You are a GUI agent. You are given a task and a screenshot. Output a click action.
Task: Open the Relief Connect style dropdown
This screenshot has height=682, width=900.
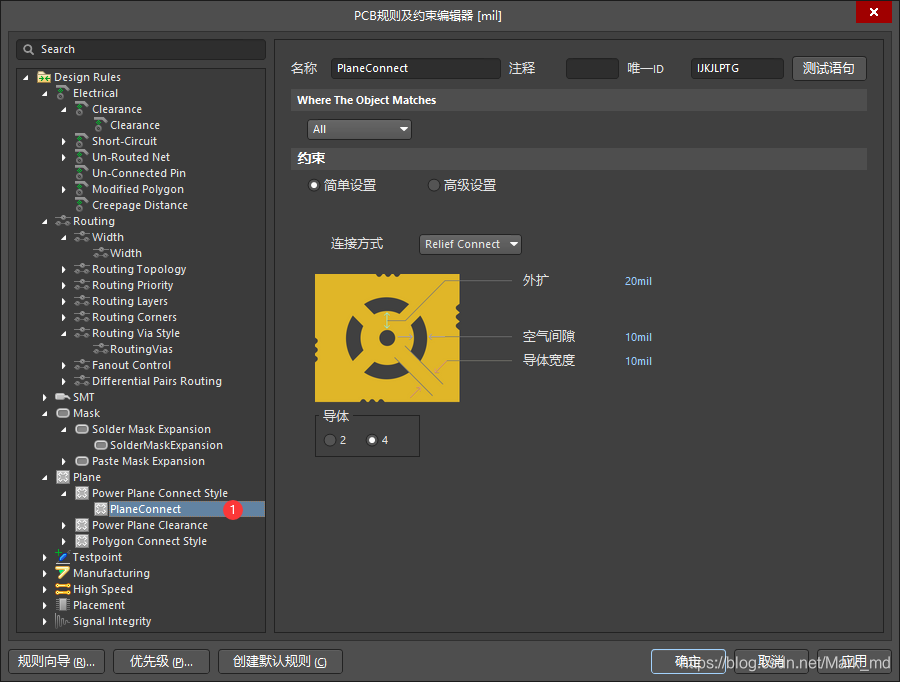[470, 244]
